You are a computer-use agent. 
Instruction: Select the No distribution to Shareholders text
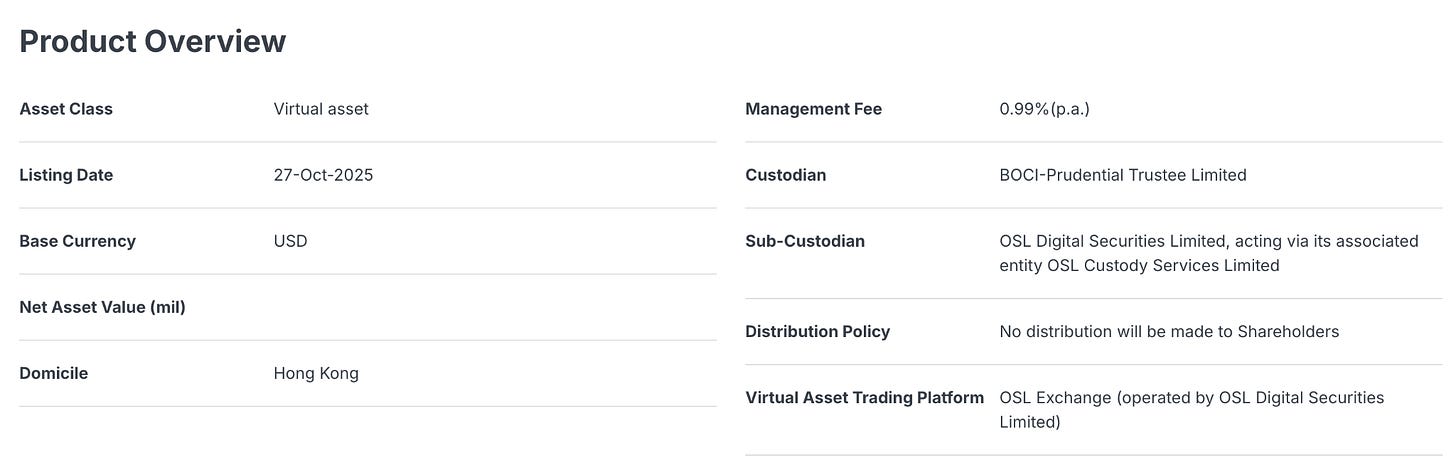pyautogui.click(x=1169, y=331)
